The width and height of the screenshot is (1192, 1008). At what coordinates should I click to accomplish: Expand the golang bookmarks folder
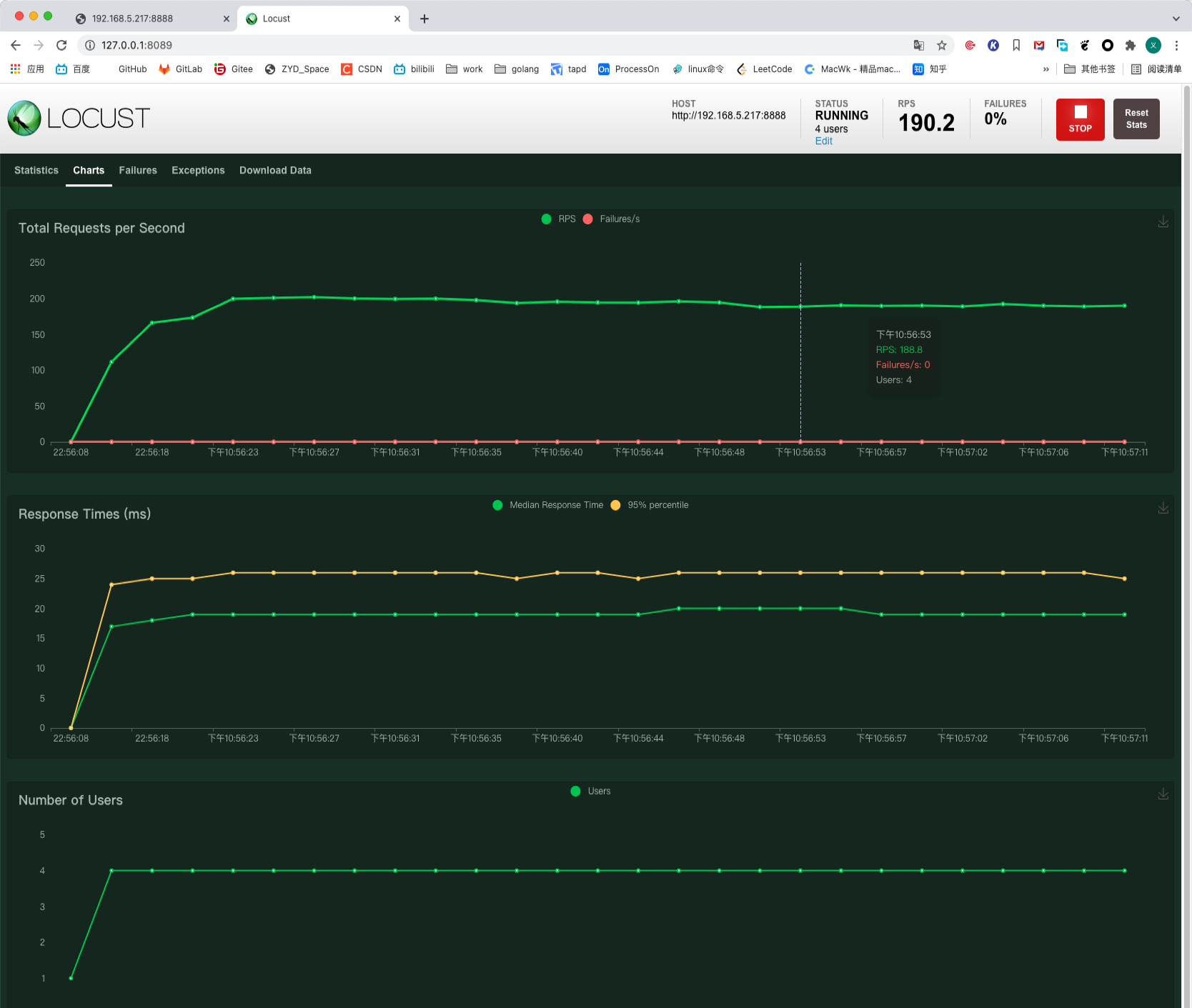pyautogui.click(x=517, y=69)
